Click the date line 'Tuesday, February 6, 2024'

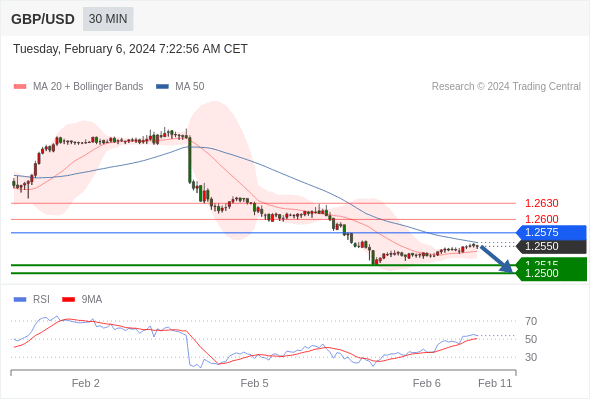click(130, 49)
